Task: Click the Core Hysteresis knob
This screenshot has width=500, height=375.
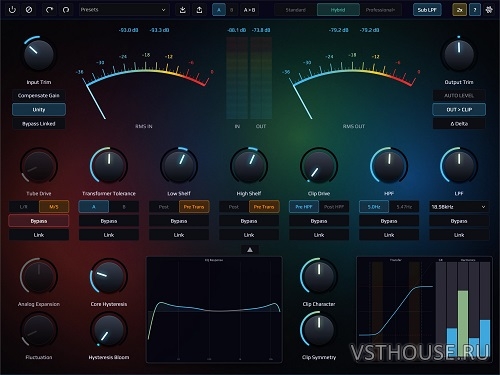Action: coord(109,276)
